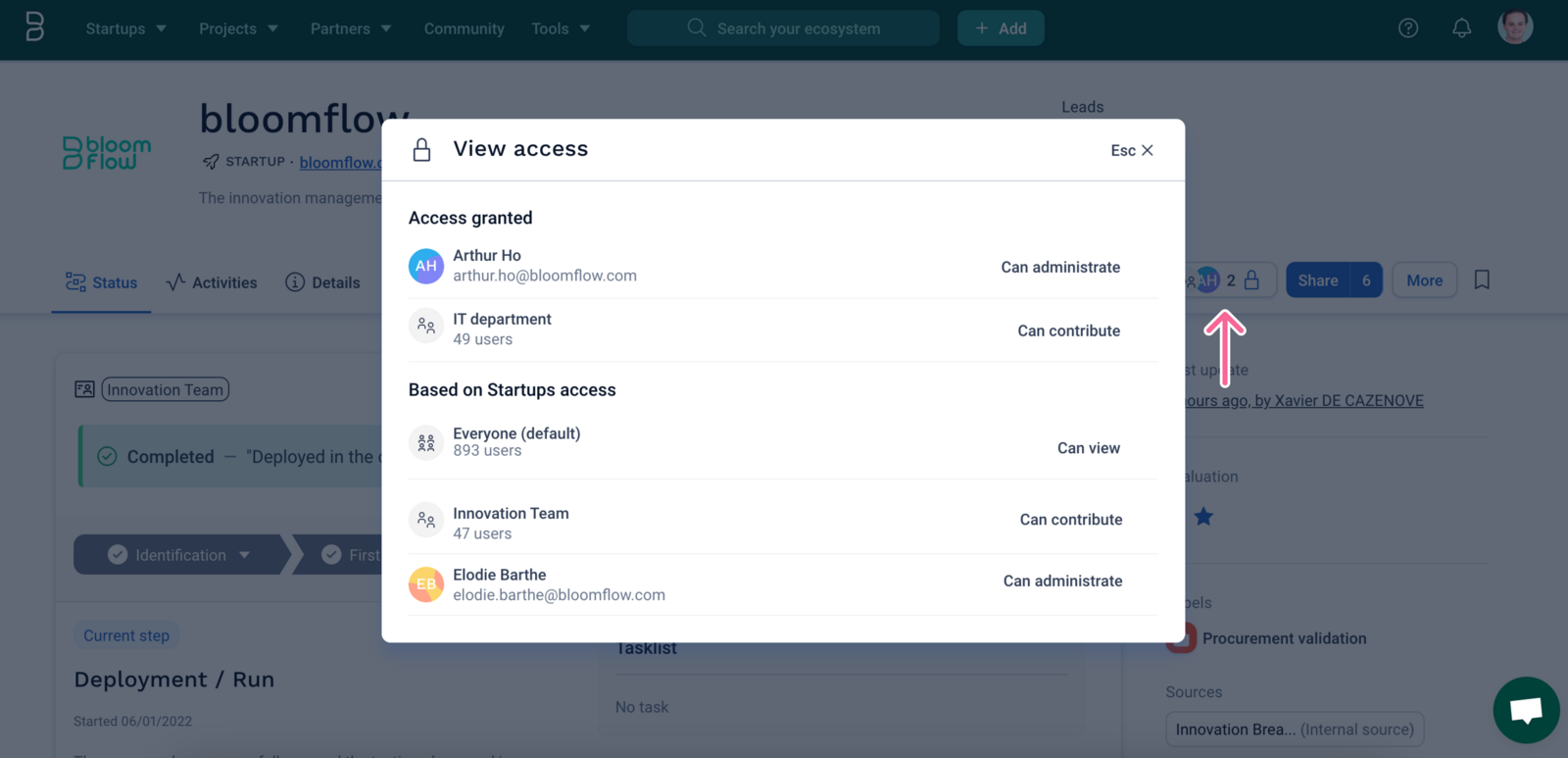Click the Innovation Brea... internal source chip
The image size is (1568, 758).
(1295, 730)
